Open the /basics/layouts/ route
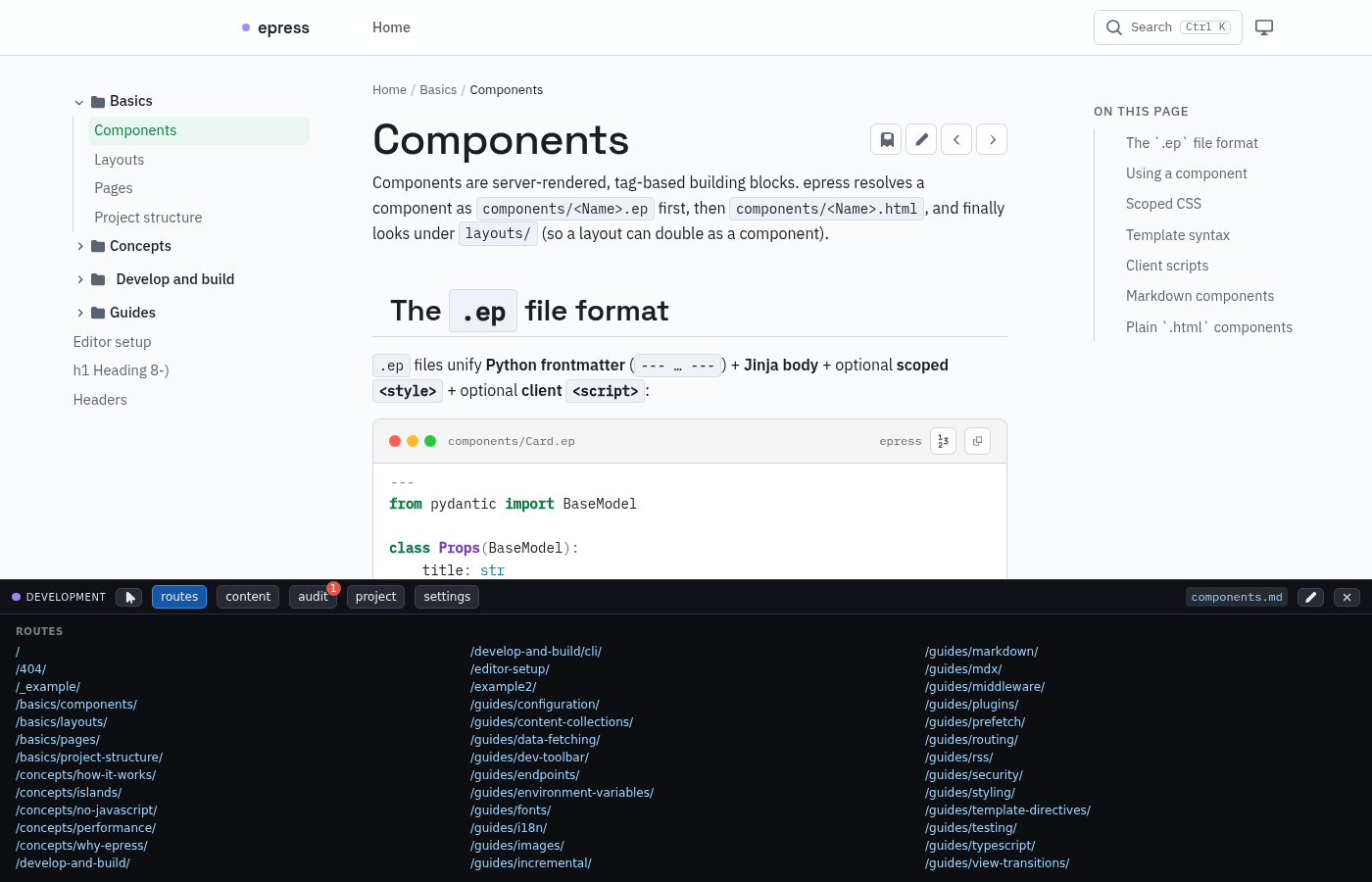Screen dimensions: 1372x882 pos(62,722)
